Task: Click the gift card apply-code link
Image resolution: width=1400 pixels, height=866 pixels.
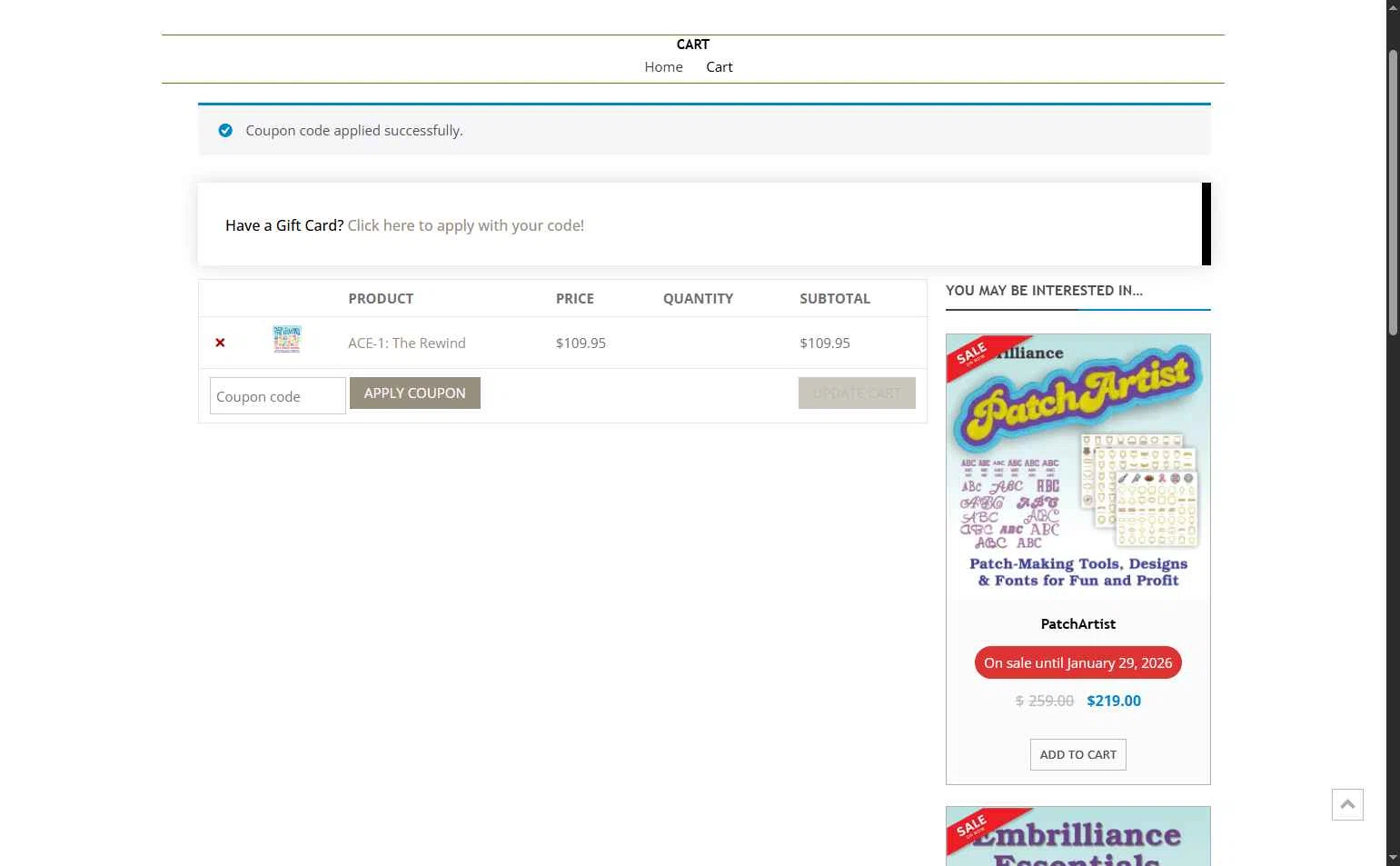Action: [465, 225]
